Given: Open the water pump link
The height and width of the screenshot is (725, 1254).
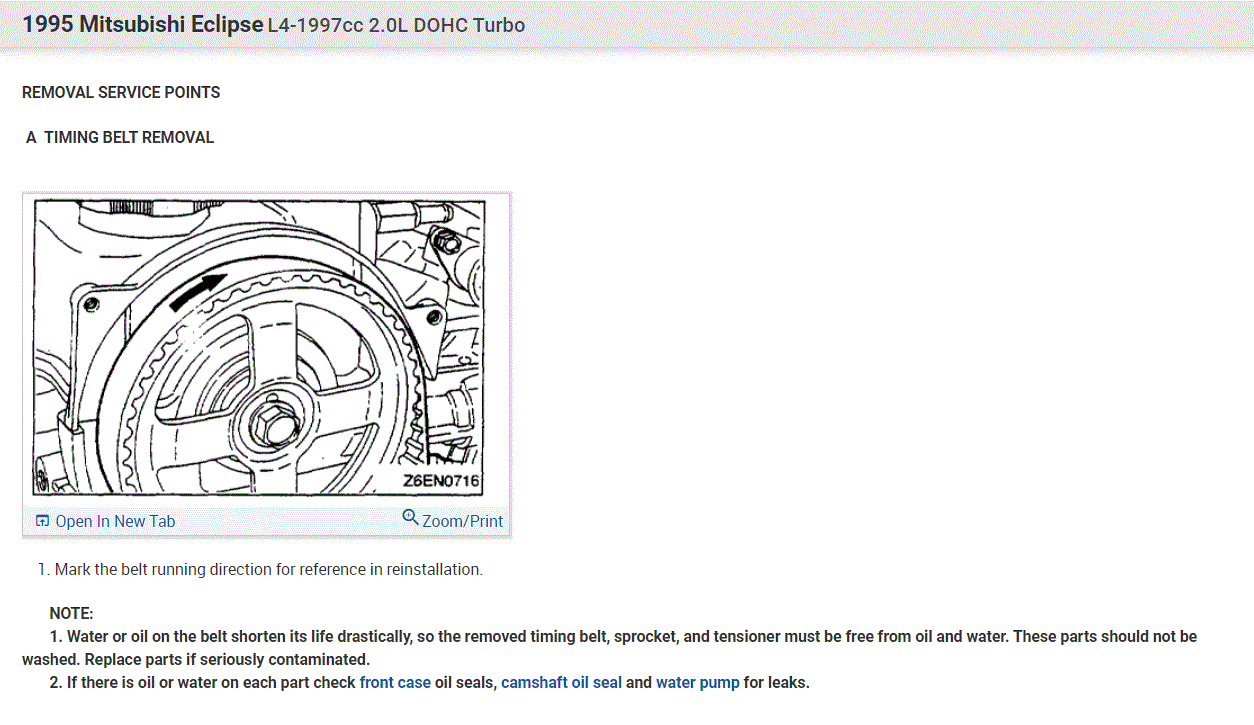Looking at the screenshot, I should (x=698, y=682).
